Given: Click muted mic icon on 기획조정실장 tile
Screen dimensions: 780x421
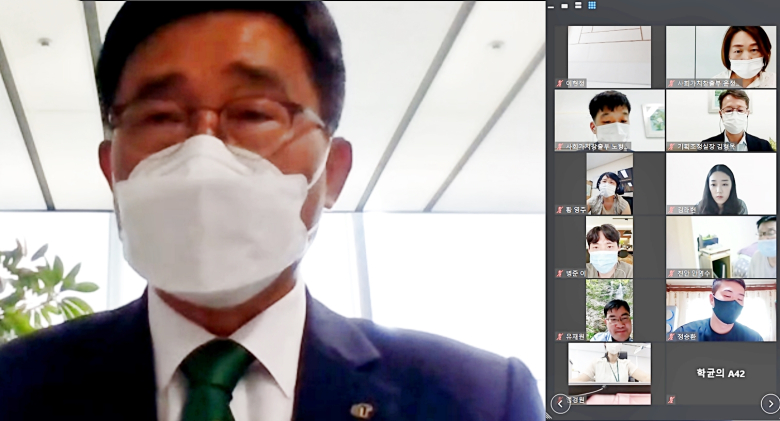Looking at the screenshot, I should 671,147.
